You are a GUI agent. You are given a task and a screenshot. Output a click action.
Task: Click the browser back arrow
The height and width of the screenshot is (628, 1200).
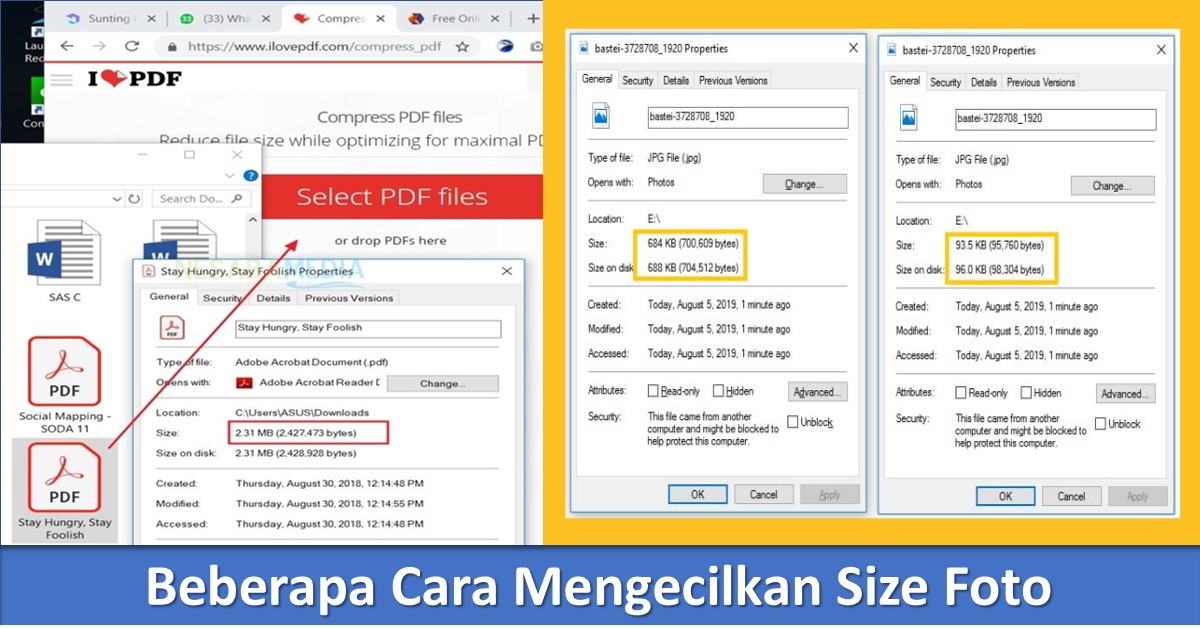pyautogui.click(x=66, y=46)
